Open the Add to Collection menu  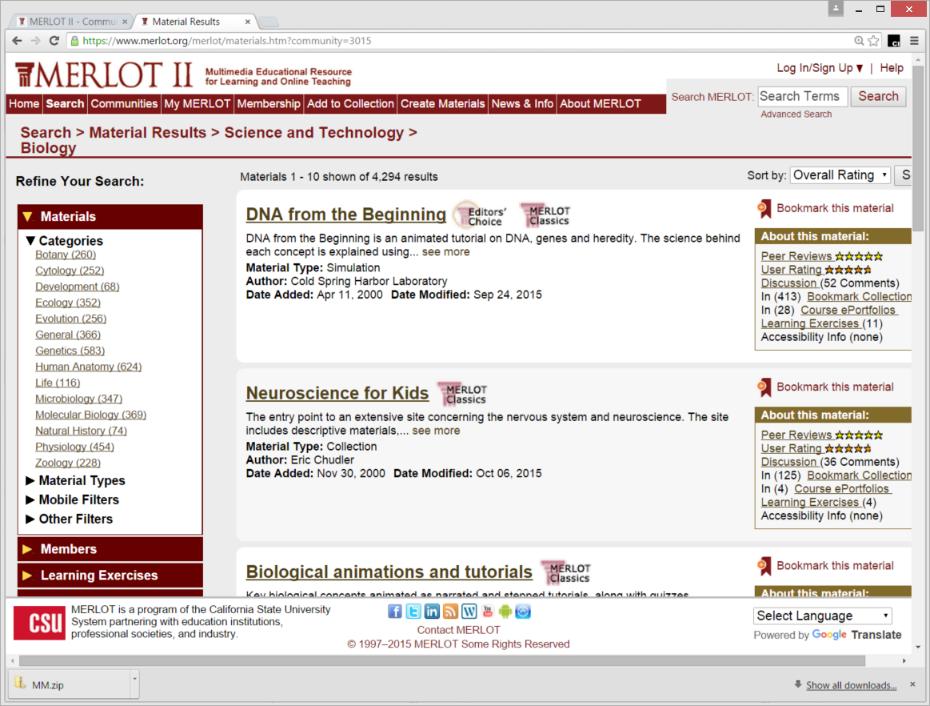coord(351,104)
